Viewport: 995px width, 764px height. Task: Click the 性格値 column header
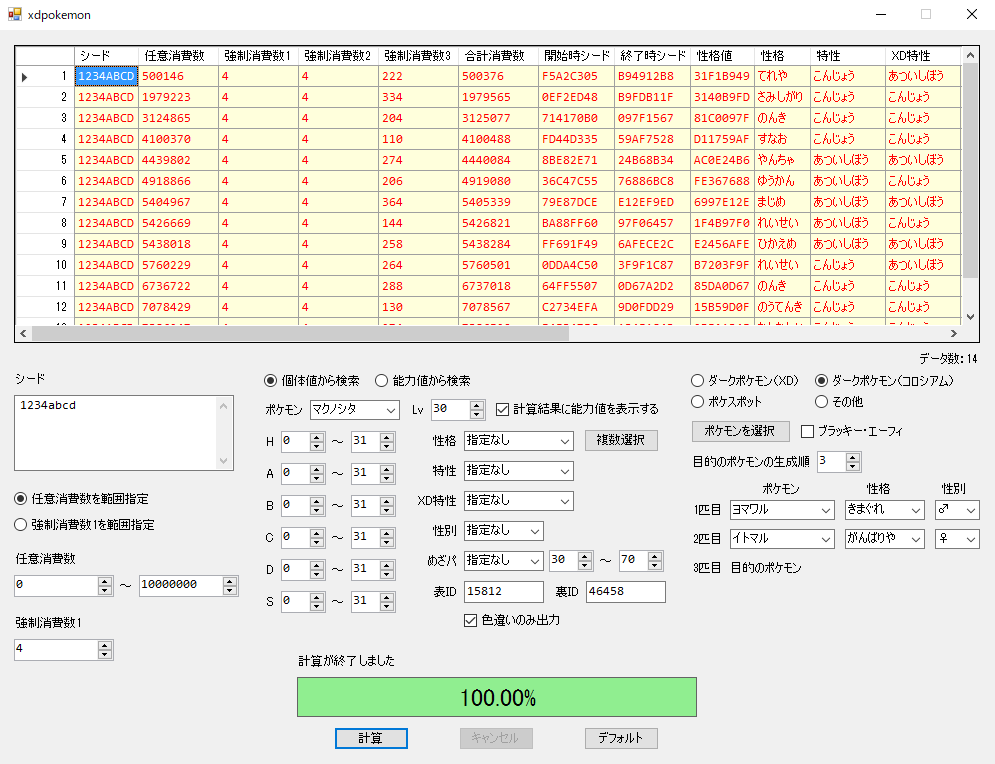point(722,56)
